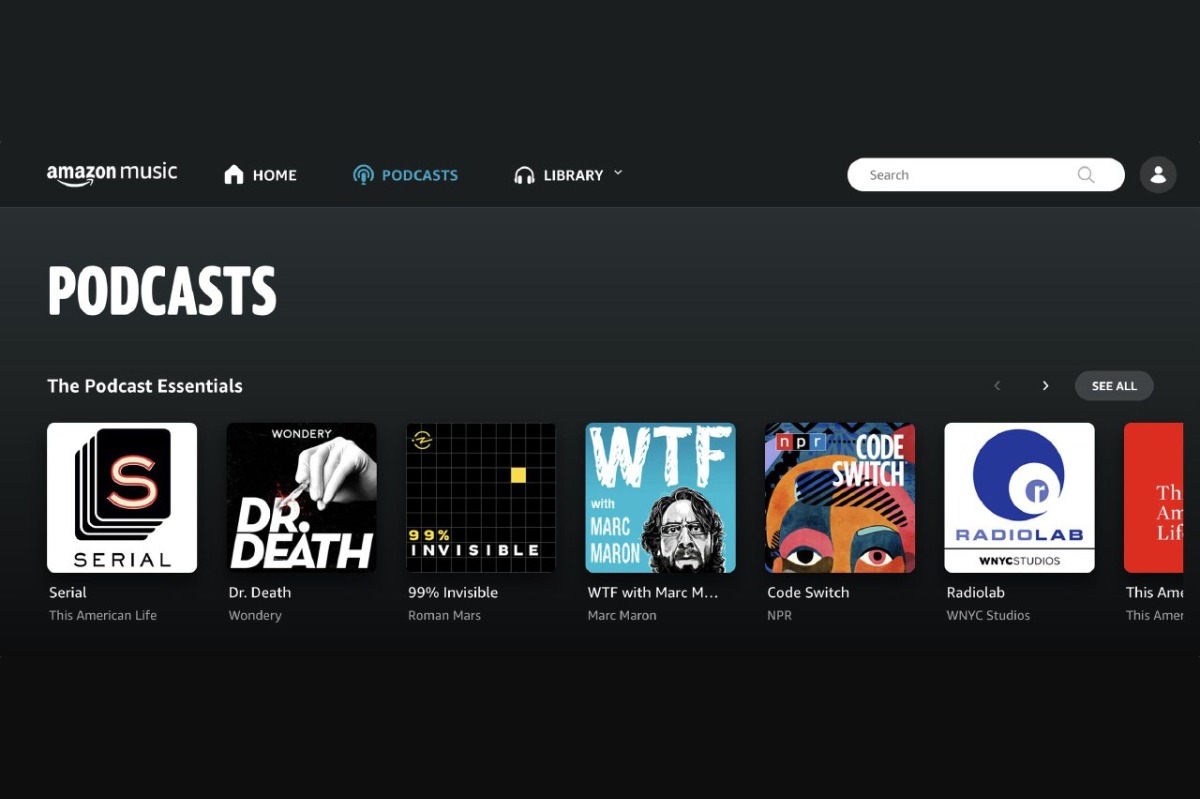Select the PODCASTS tab label

(x=420, y=175)
